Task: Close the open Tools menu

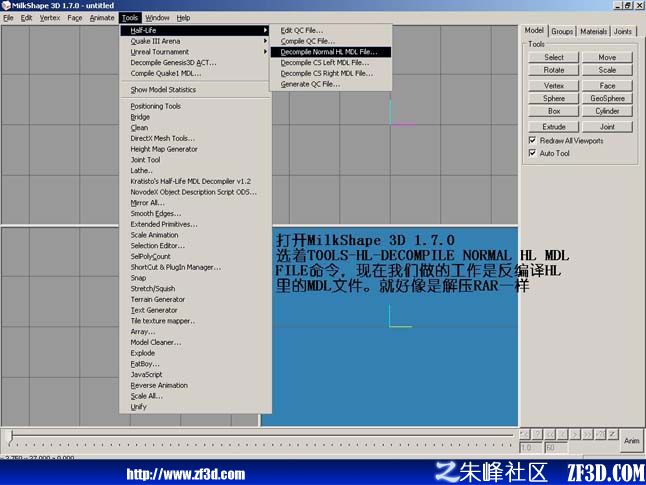Action: coord(130,18)
